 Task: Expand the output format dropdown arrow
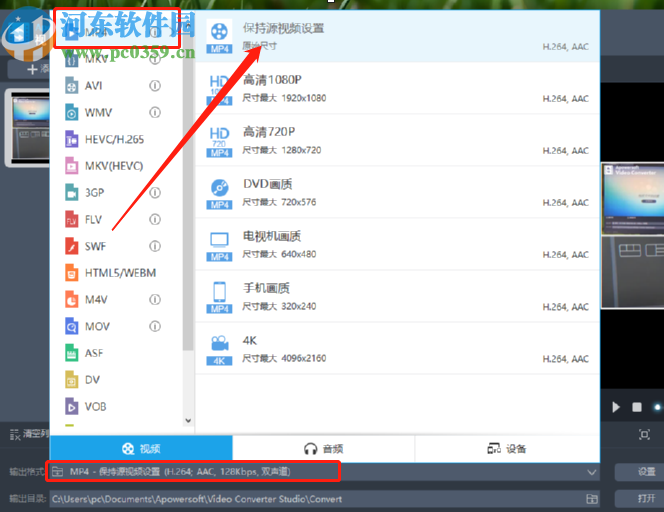click(592, 472)
